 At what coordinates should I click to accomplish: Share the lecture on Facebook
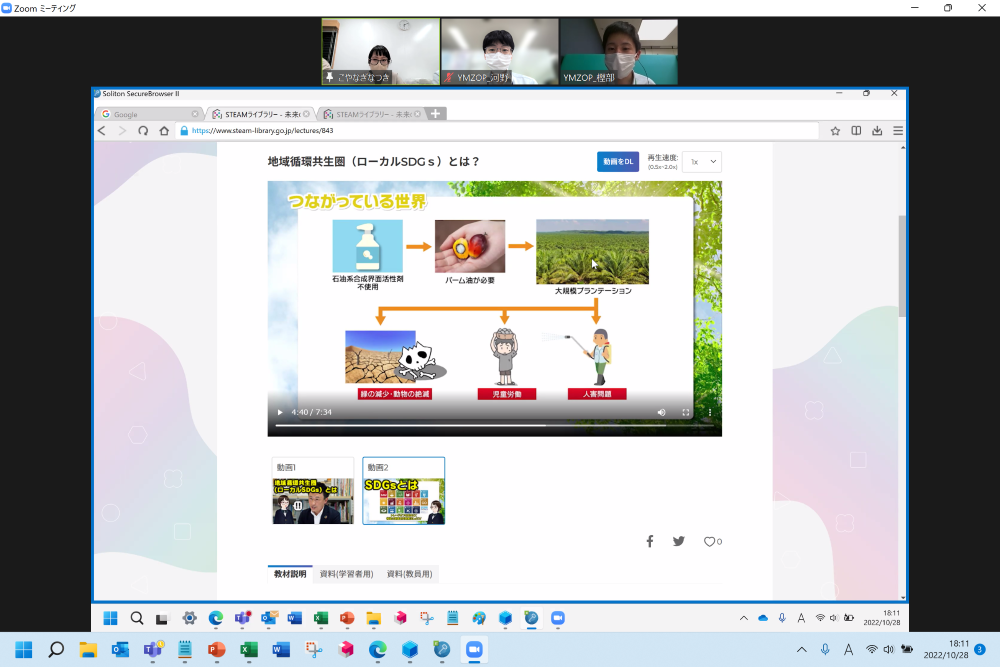(650, 541)
